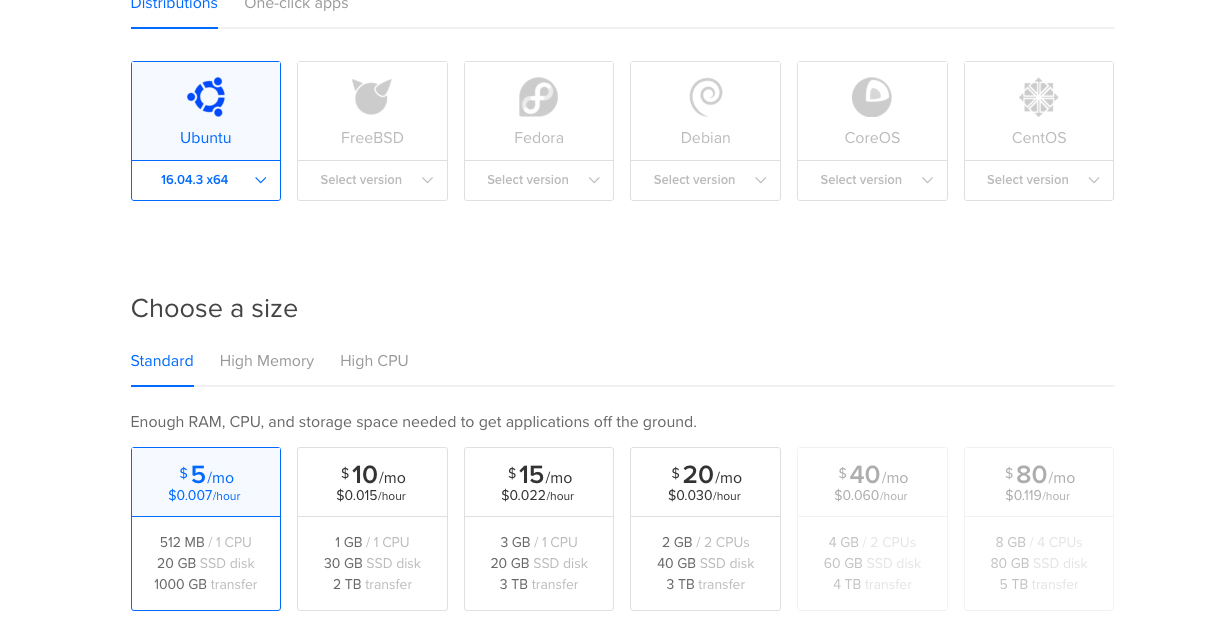Switch to the High CPU tab
Screen dimensions: 1224x623
point(374,361)
